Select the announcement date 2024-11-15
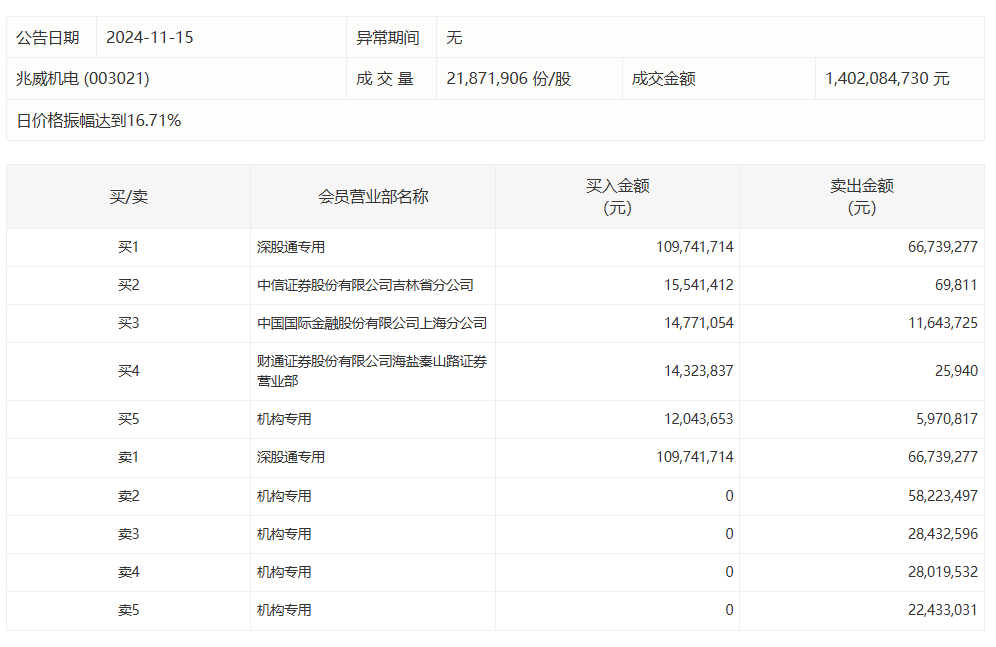 click(x=149, y=37)
